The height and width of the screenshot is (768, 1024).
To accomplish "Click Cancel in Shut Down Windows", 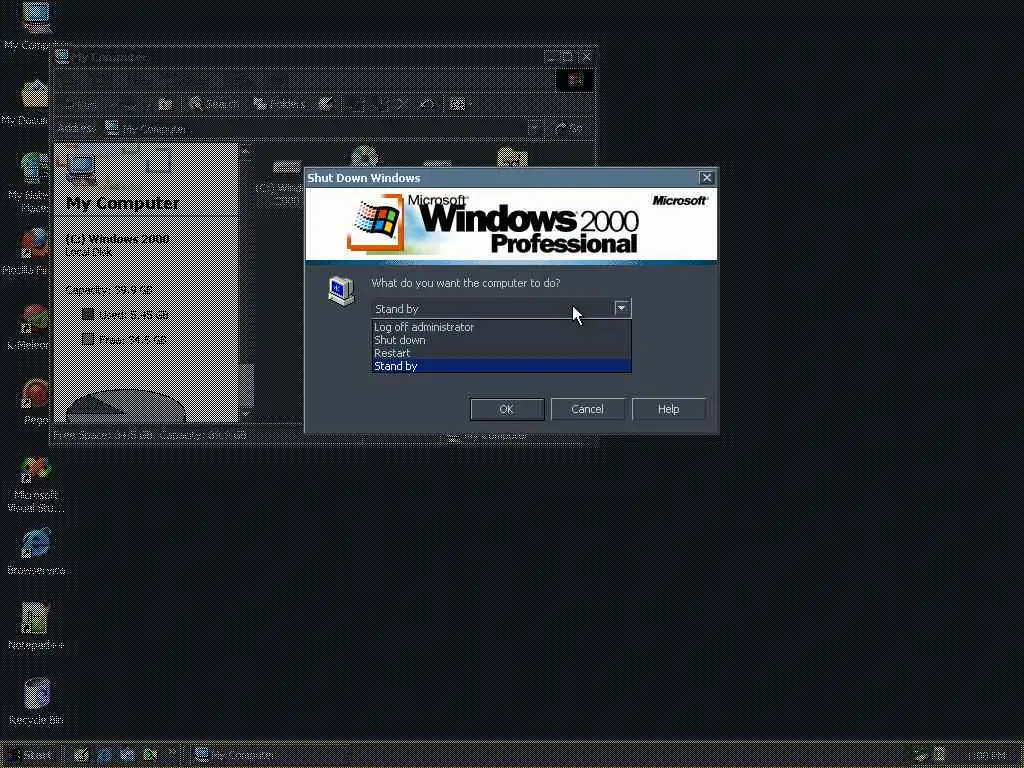I will 588,409.
